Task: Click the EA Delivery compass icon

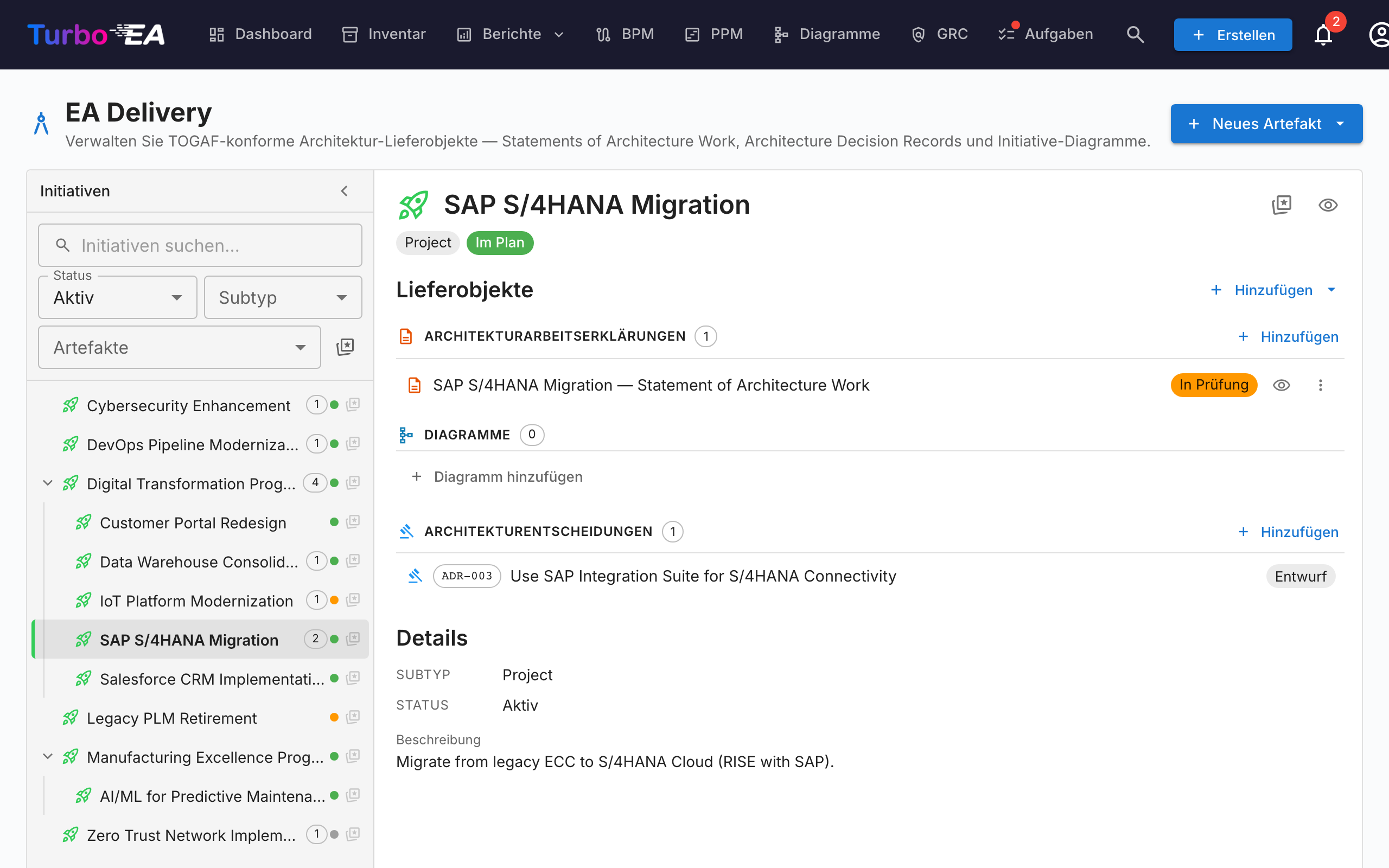Action: (x=41, y=124)
